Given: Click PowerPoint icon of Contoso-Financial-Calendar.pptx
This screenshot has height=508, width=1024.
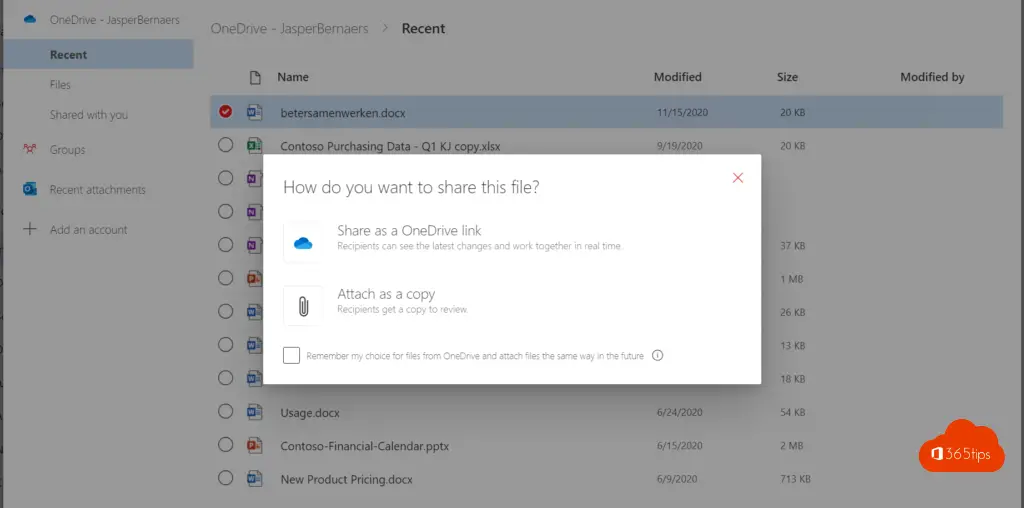Looking at the screenshot, I should click(x=255, y=445).
